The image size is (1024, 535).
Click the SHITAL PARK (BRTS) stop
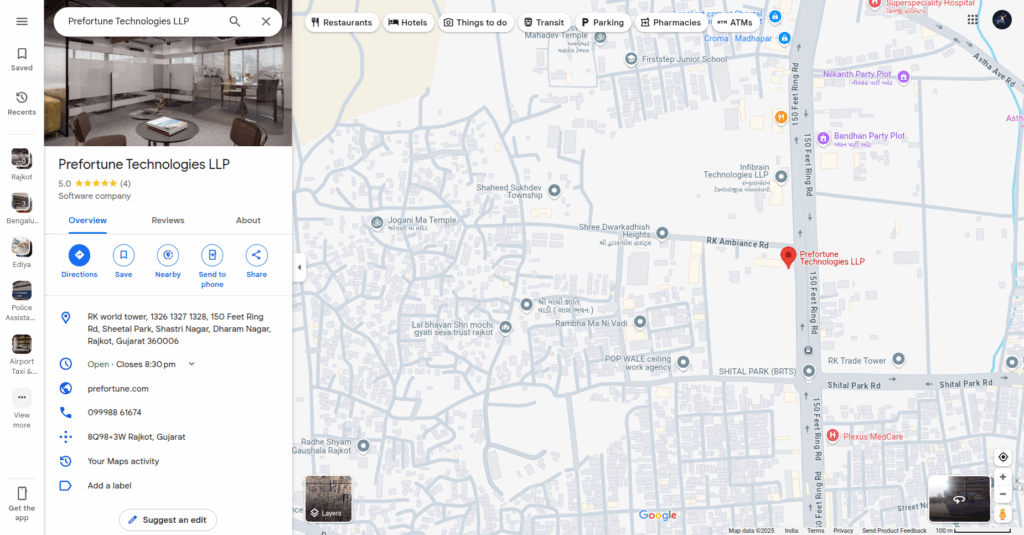808,371
